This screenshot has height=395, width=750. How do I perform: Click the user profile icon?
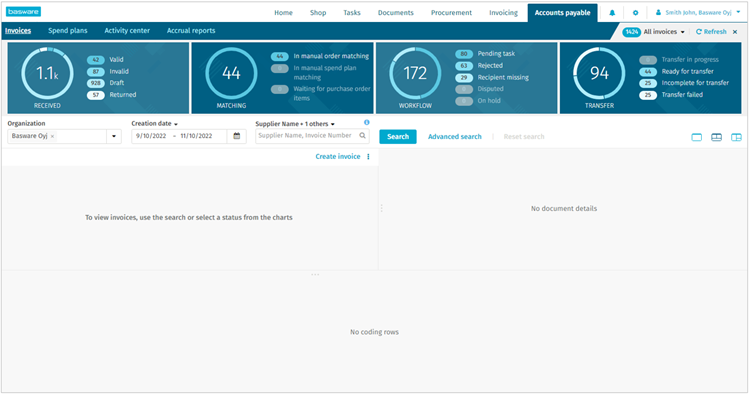(x=659, y=12)
